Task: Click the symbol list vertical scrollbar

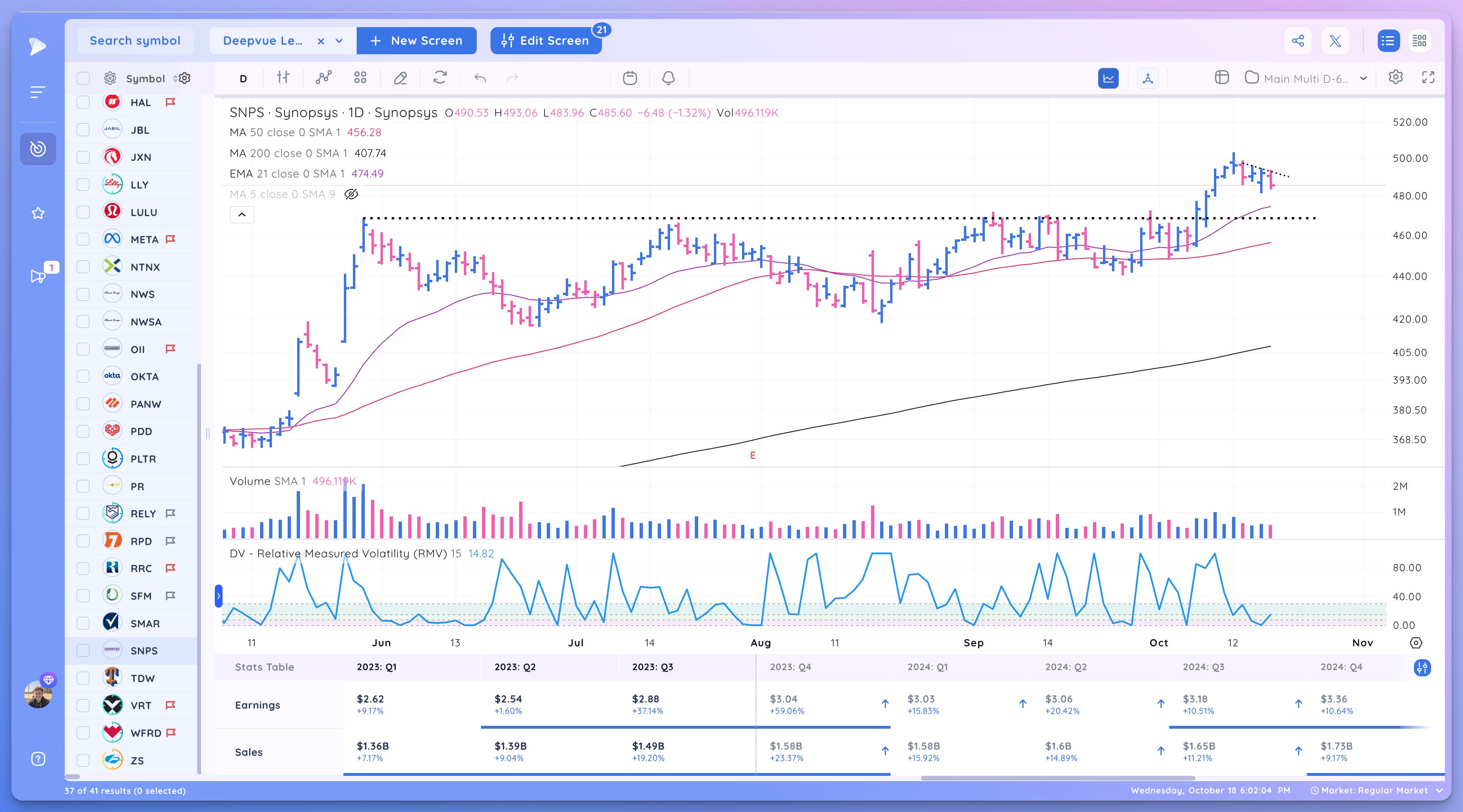Action: tap(199, 568)
